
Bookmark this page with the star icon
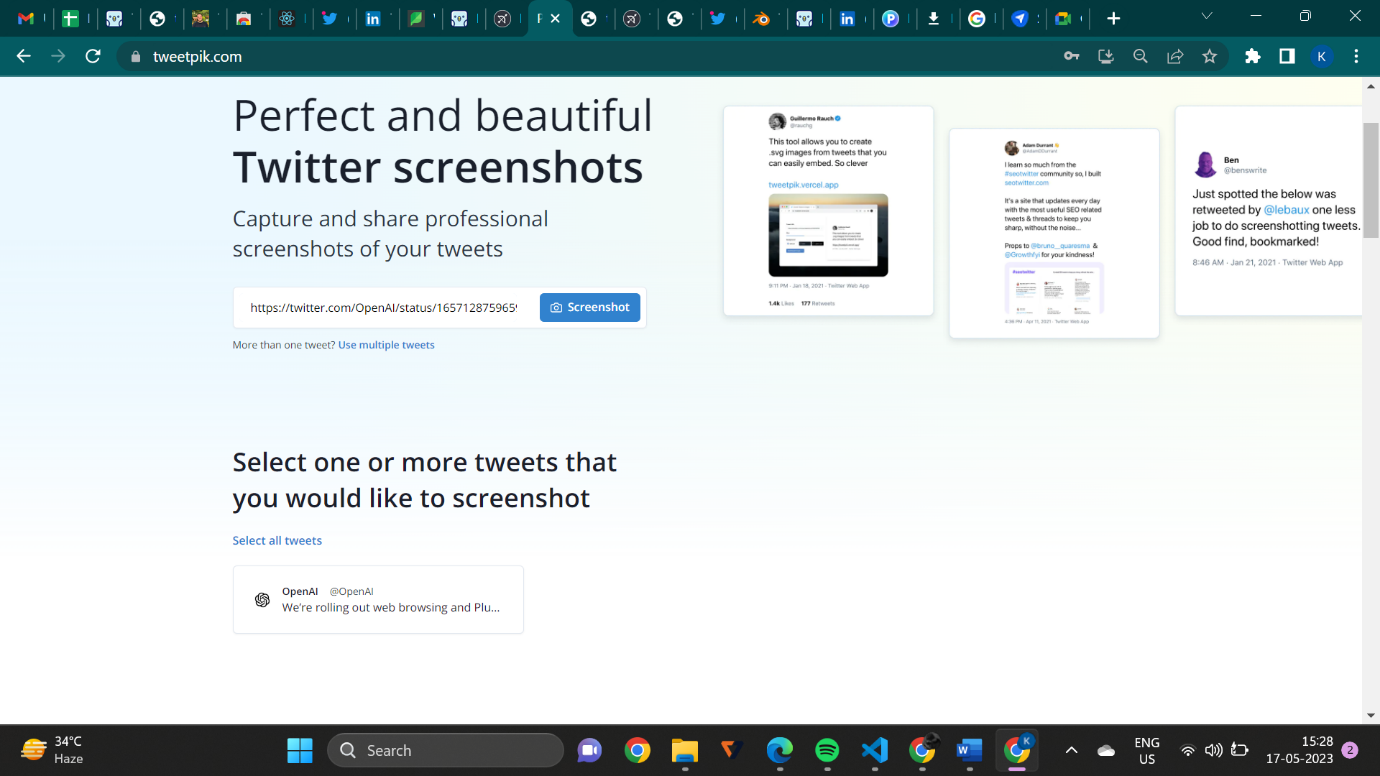click(x=1210, y=57)
